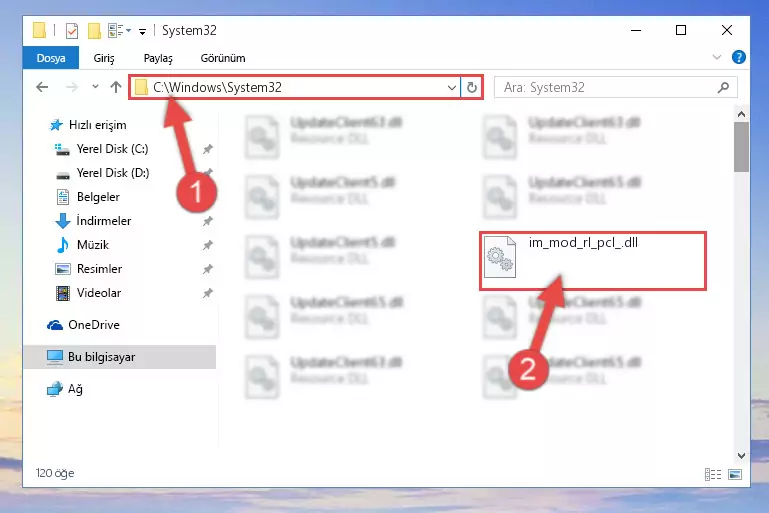
Task: Go back with the back arrow
Action: (x=42, y=87)
